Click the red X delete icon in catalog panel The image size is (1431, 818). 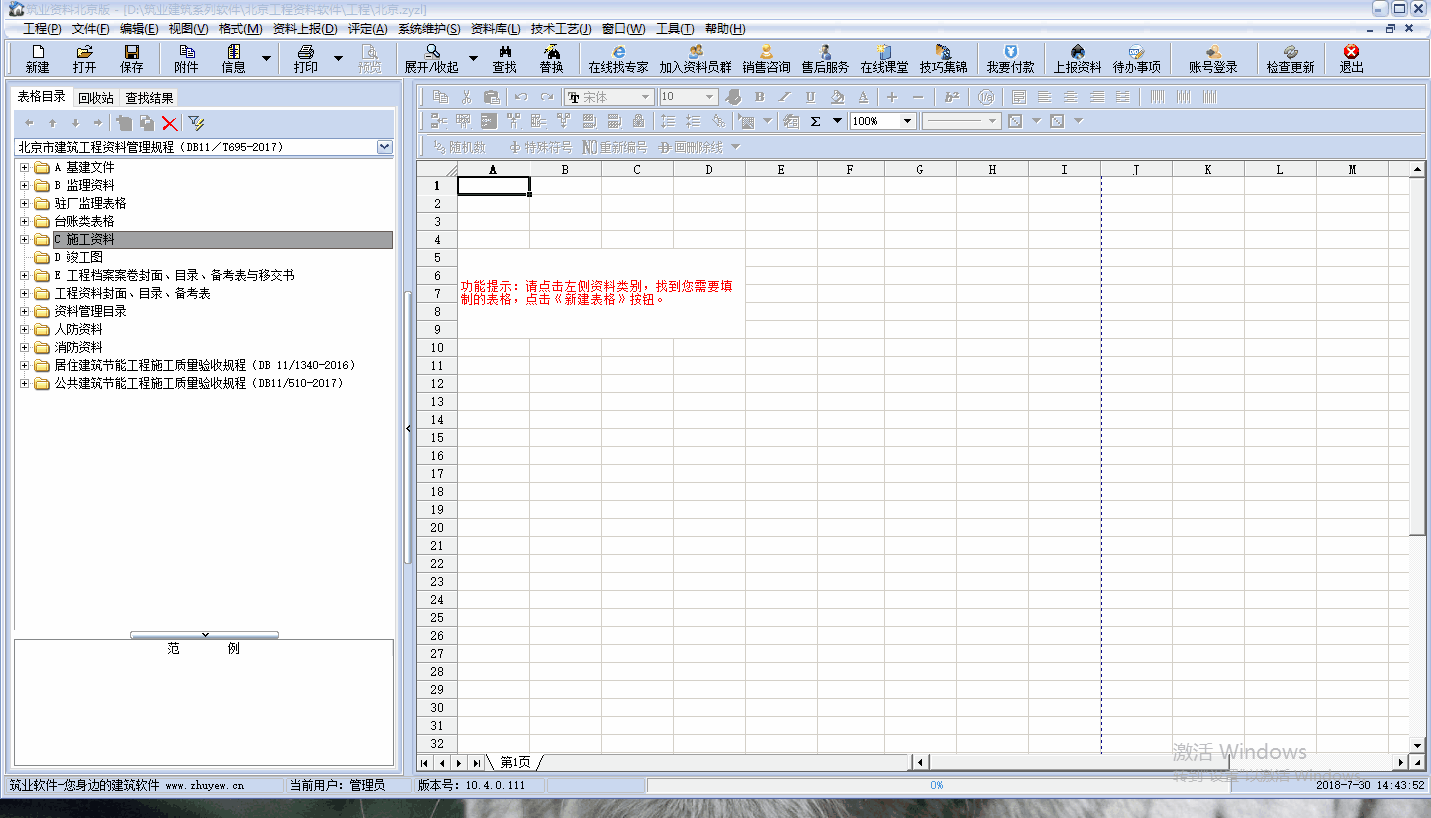pos(170,123)
